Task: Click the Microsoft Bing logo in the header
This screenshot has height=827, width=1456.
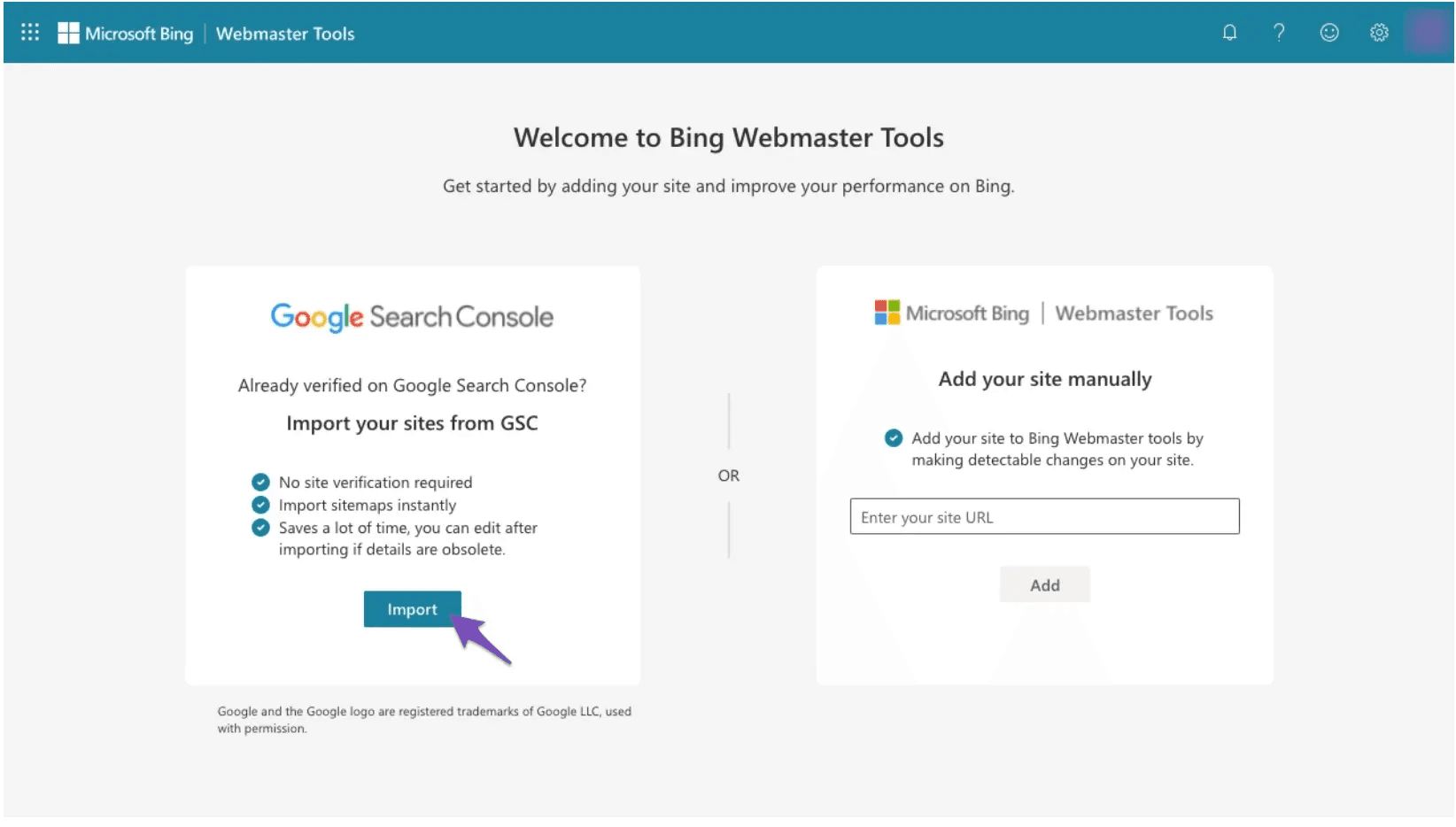Action: tap(126, 33)
